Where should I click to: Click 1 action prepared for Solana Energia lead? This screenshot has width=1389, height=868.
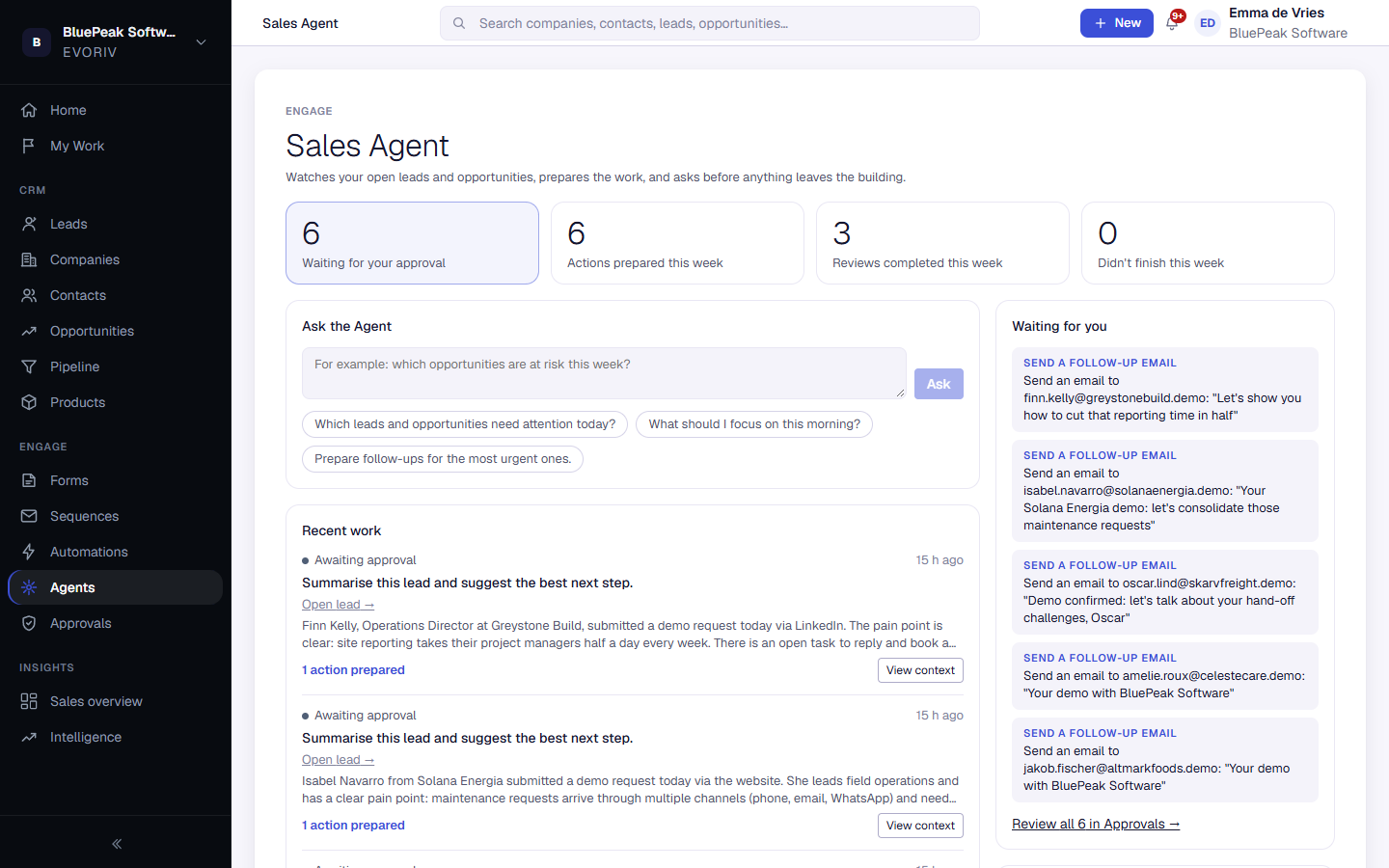tap(353, 826)
